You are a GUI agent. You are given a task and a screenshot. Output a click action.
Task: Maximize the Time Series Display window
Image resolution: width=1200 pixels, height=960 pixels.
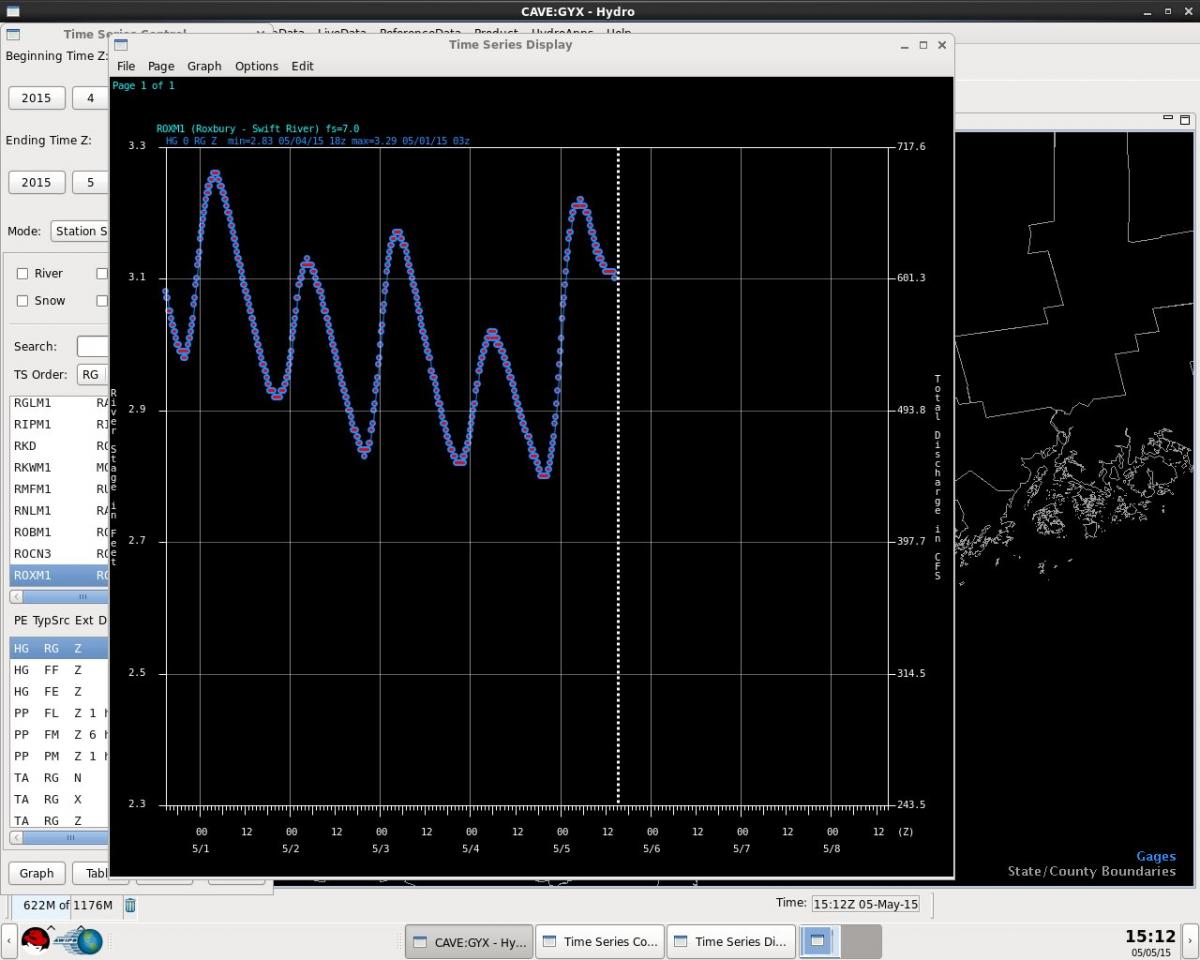[x=923, y=45]
